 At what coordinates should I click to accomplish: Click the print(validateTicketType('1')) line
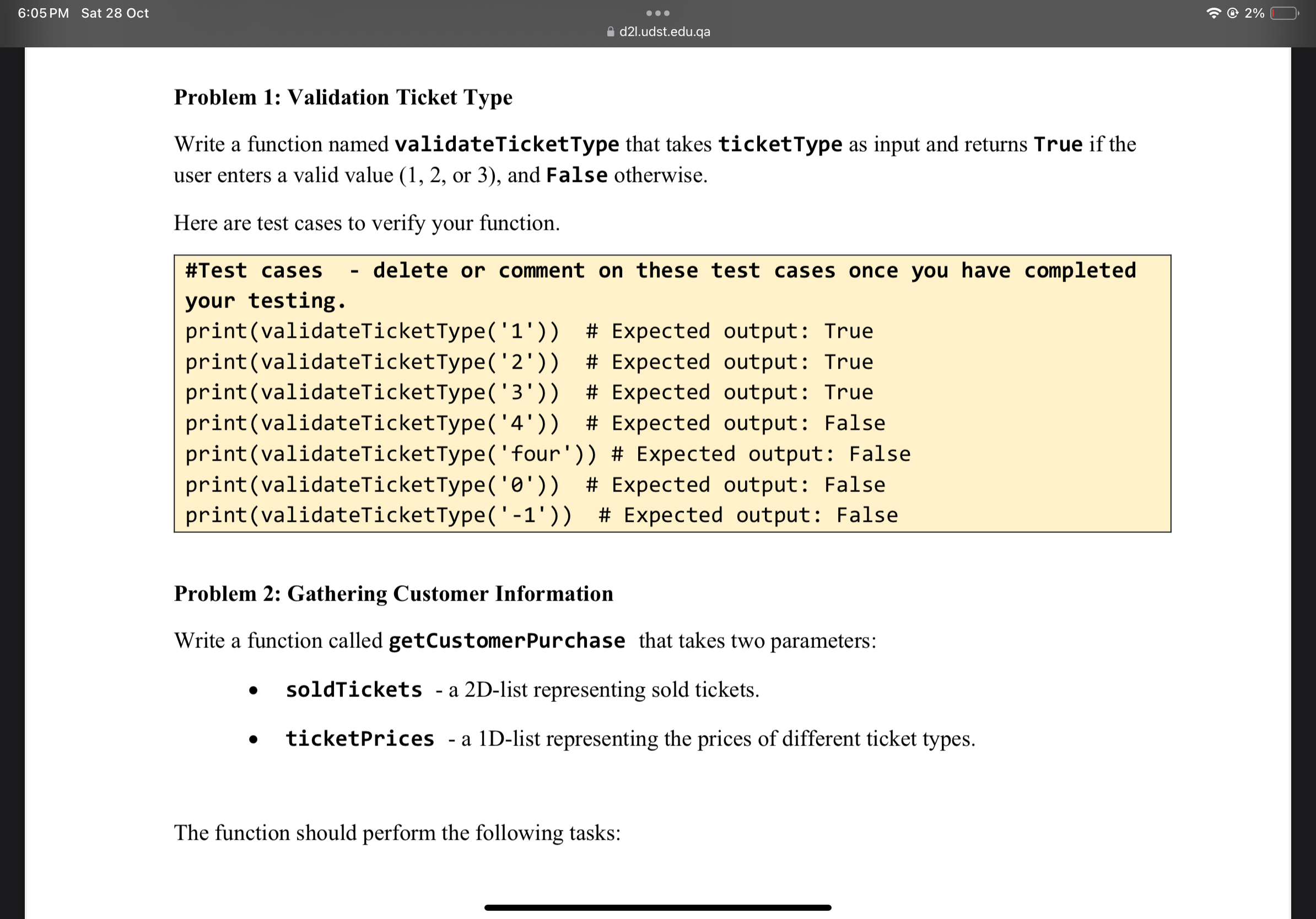528,331
